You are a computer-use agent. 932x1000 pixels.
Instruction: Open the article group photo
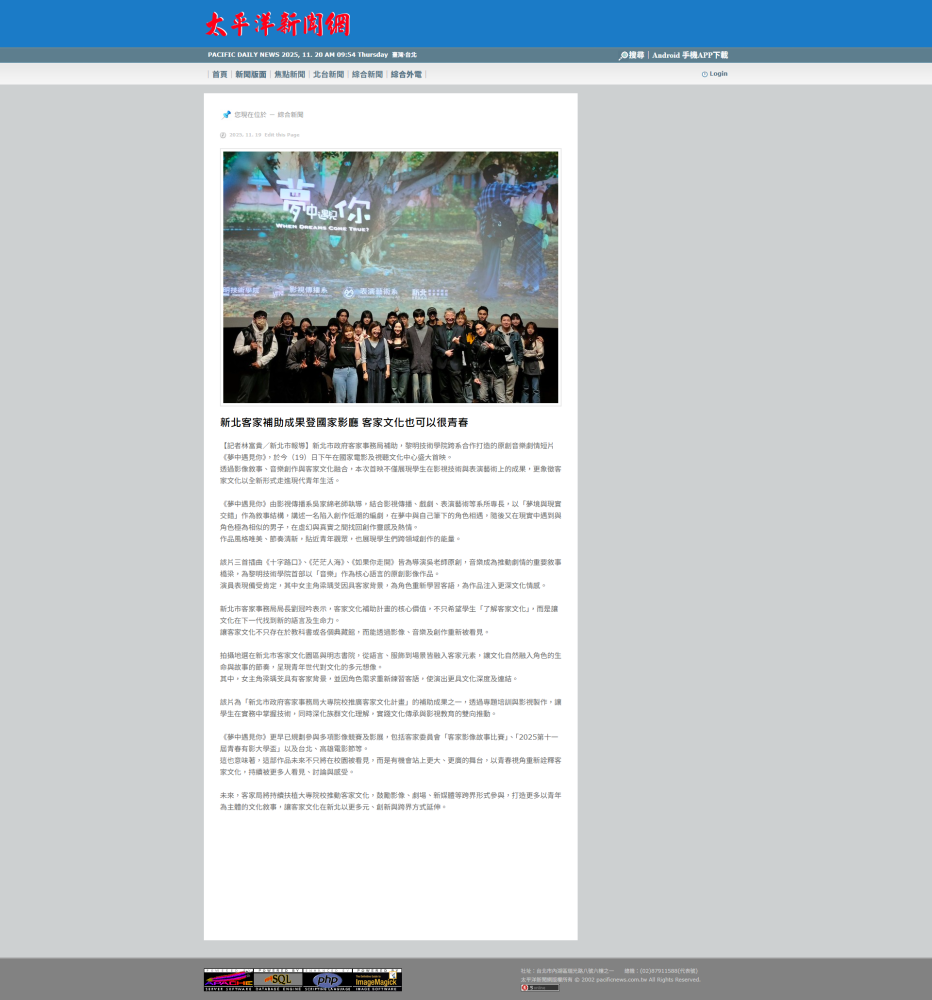click(390, 277)
